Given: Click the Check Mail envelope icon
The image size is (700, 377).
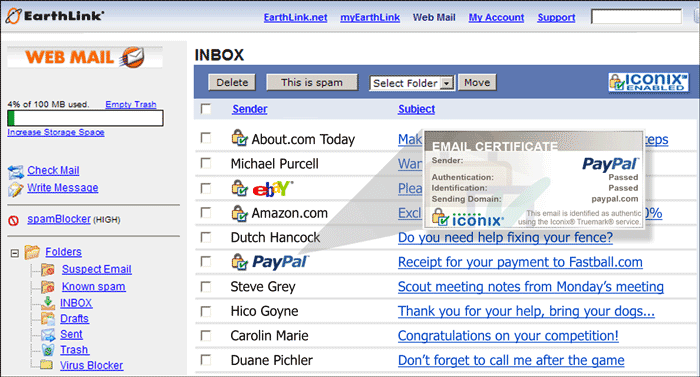Looking at the screenshot, I should point(16,172).
